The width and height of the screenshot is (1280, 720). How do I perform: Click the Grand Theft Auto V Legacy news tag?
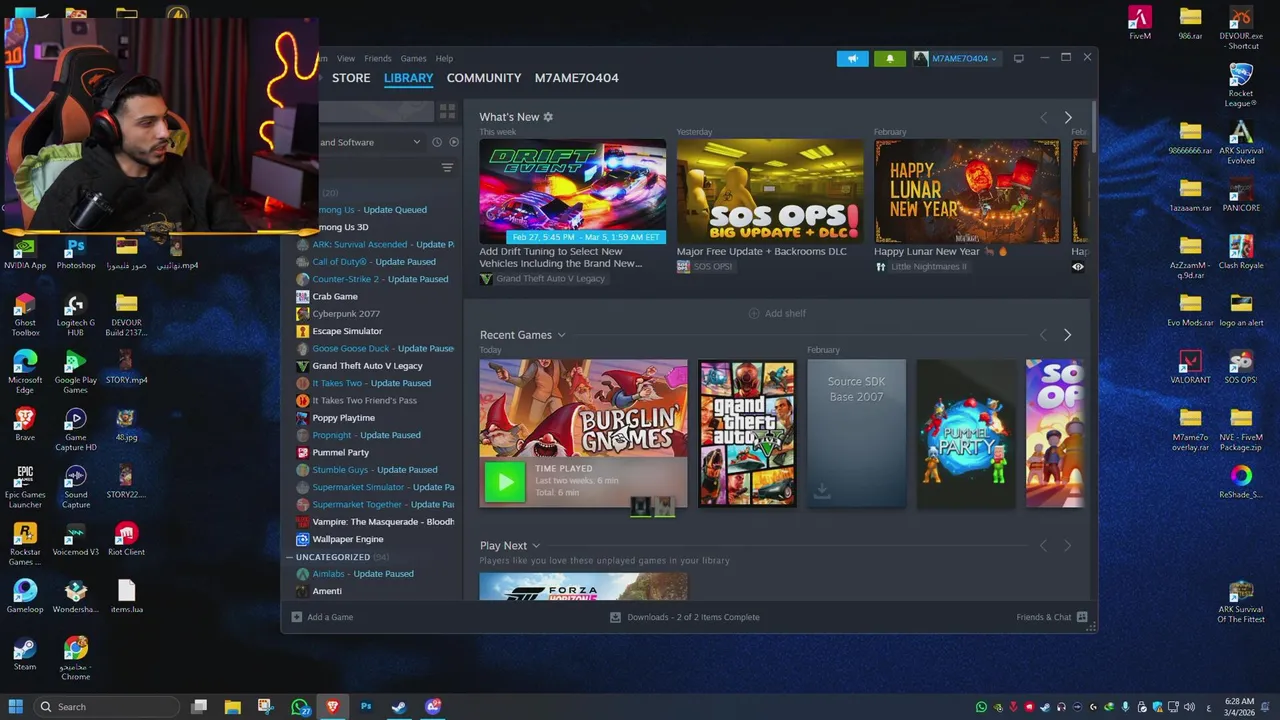(x=543, y=279)
